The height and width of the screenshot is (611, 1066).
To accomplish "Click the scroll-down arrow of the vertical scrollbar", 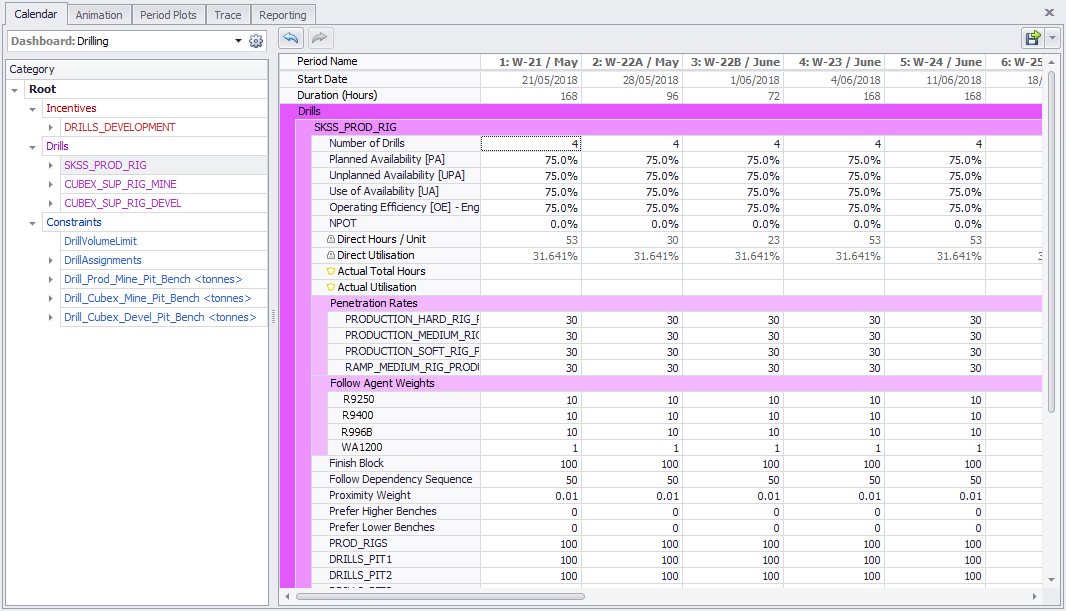I will pos(1050,579).
